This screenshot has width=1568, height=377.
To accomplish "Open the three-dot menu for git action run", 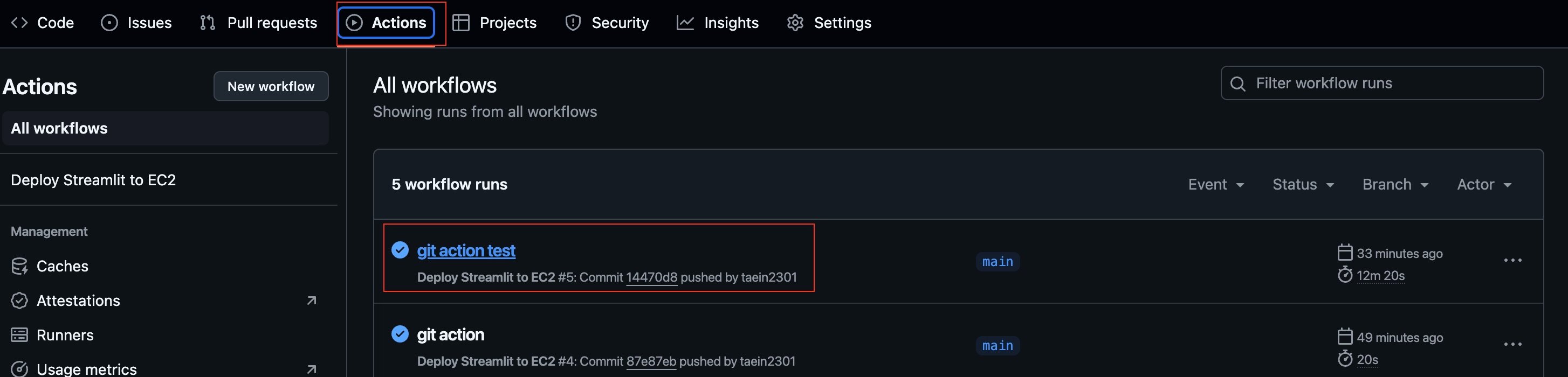I will coord(1512,344).
